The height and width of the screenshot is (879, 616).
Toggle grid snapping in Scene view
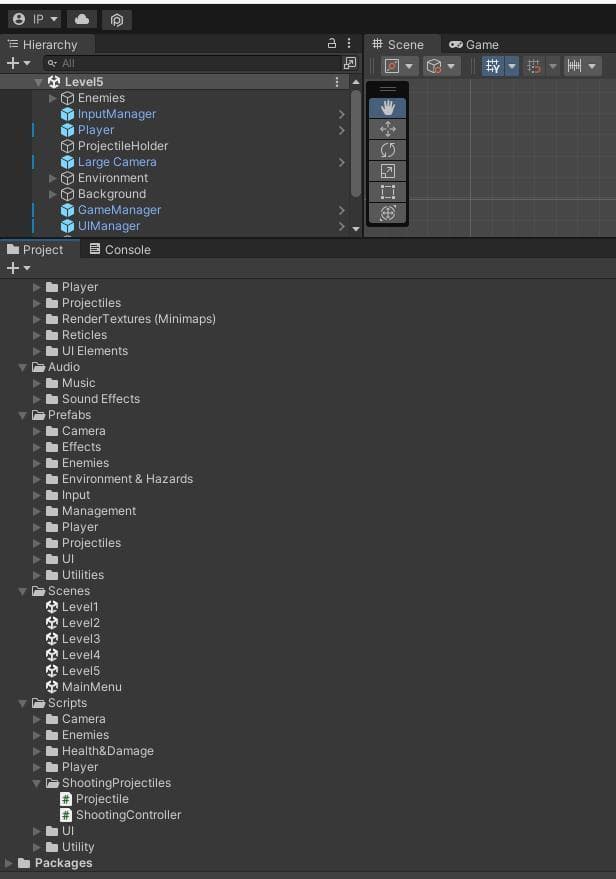tap(533, 66)
